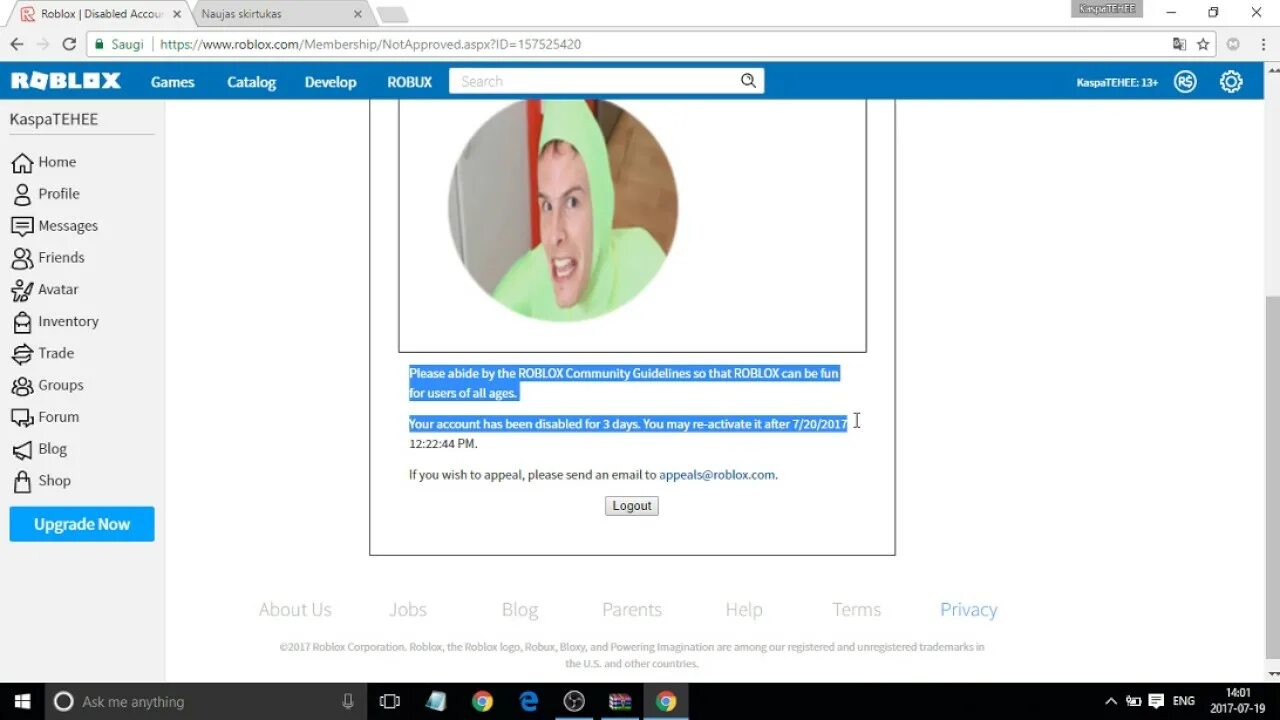Click the page vertical scrollbar thumb

(1271, 477)
